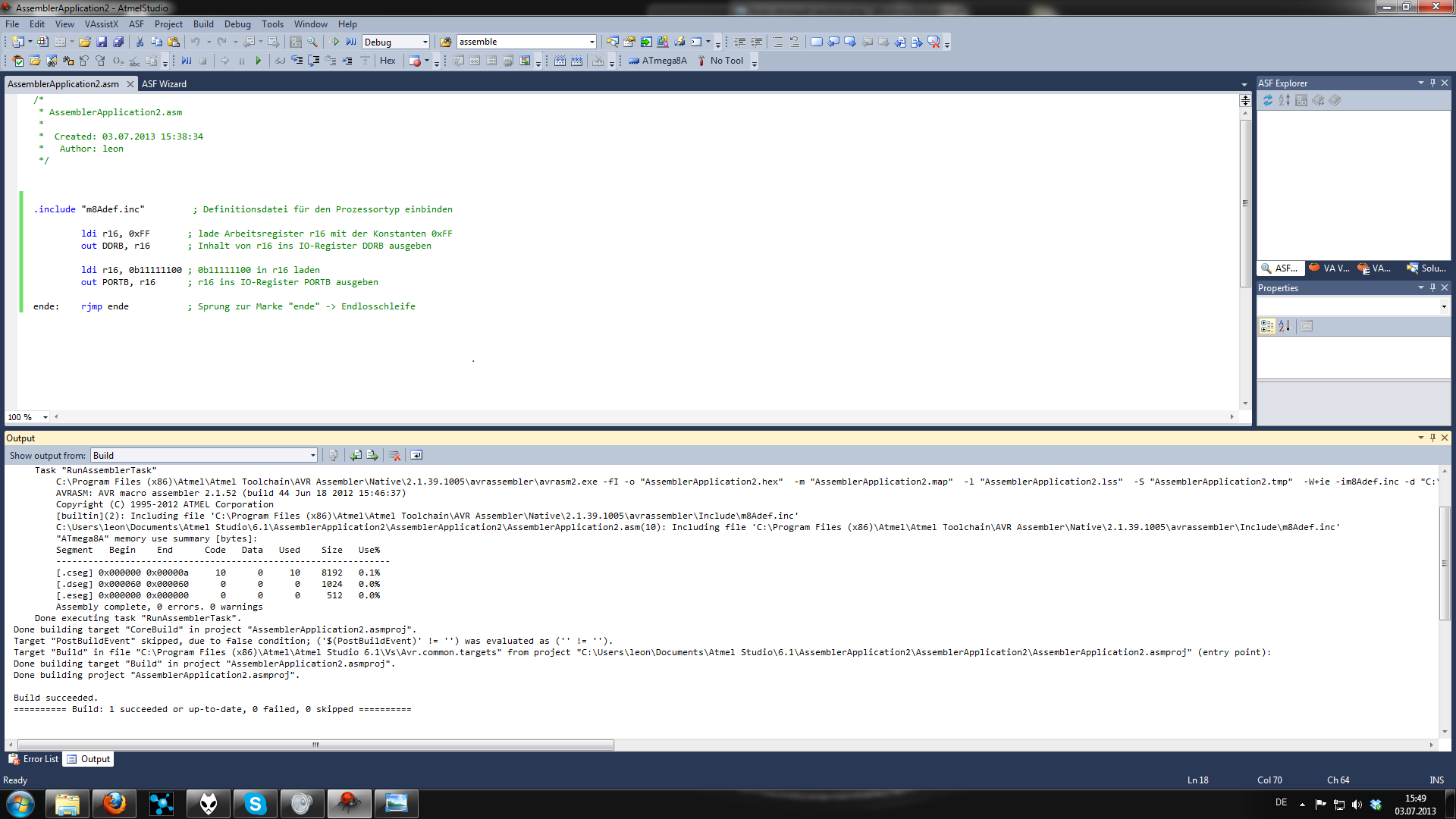Screen dimensions: 1456x819
Task: Open the 100 % zoom dropdown
Action: point(45,417)
